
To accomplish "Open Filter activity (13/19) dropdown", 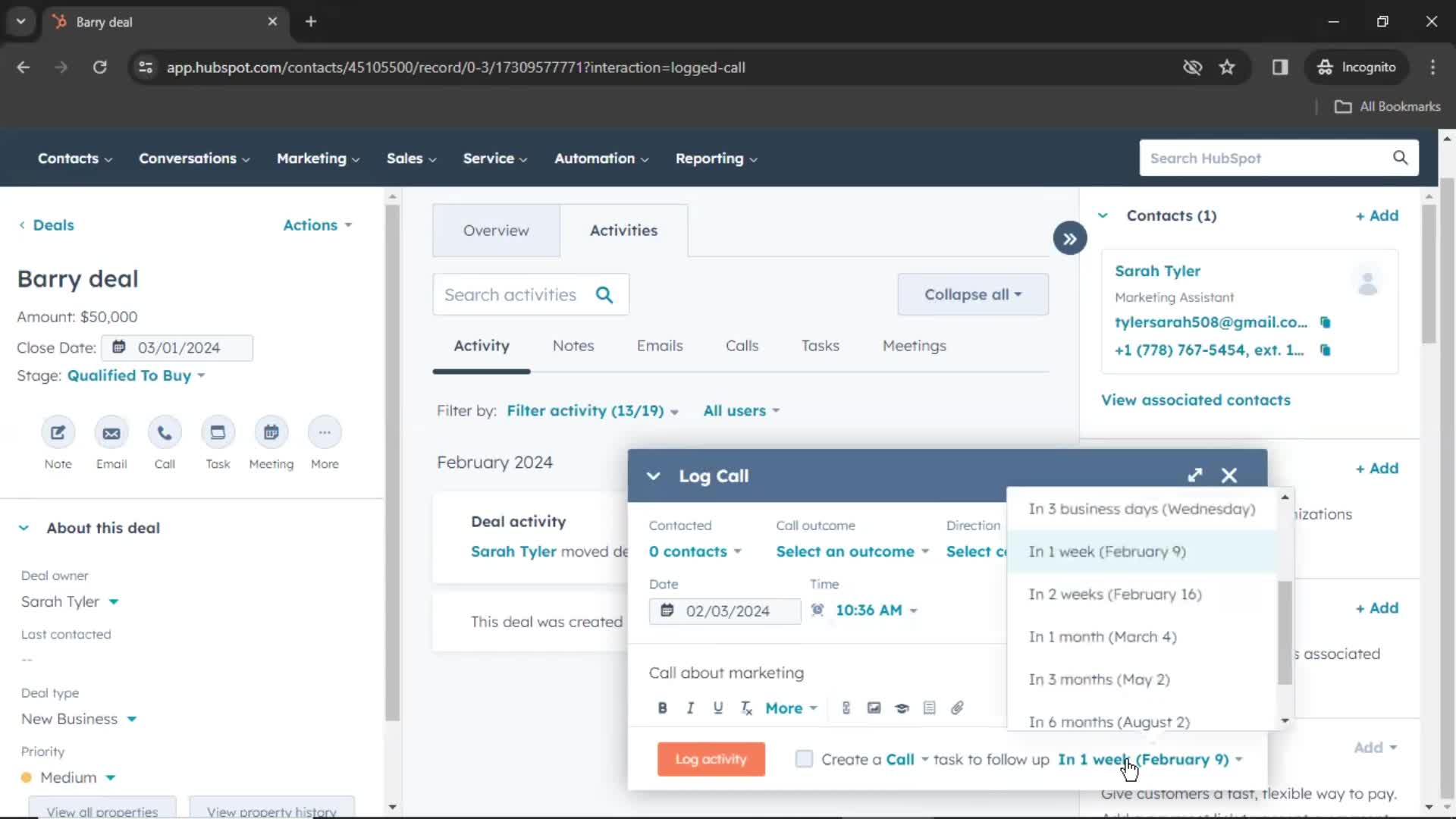I will pyautogui.click(x=592, y=410).
